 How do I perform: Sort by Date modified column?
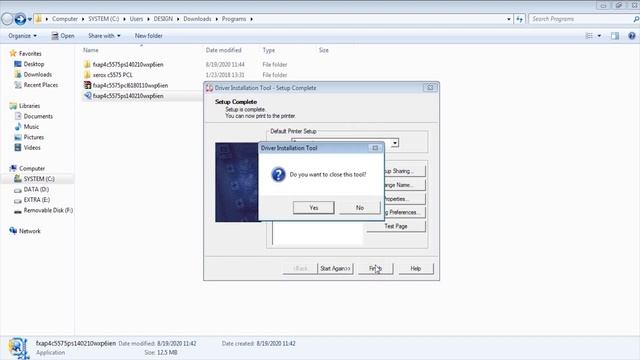point(224,50)
